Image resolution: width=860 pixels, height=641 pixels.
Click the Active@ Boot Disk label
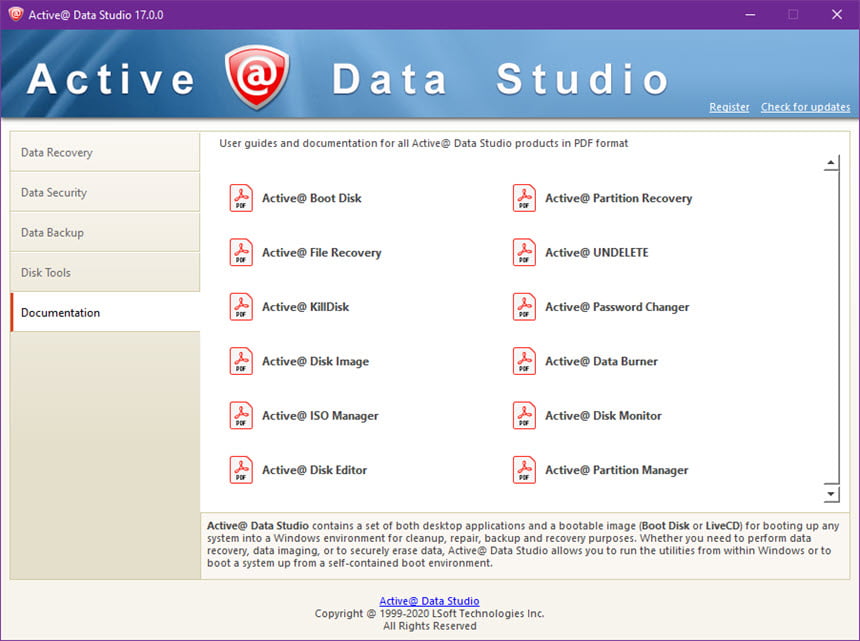pos(312,198)
